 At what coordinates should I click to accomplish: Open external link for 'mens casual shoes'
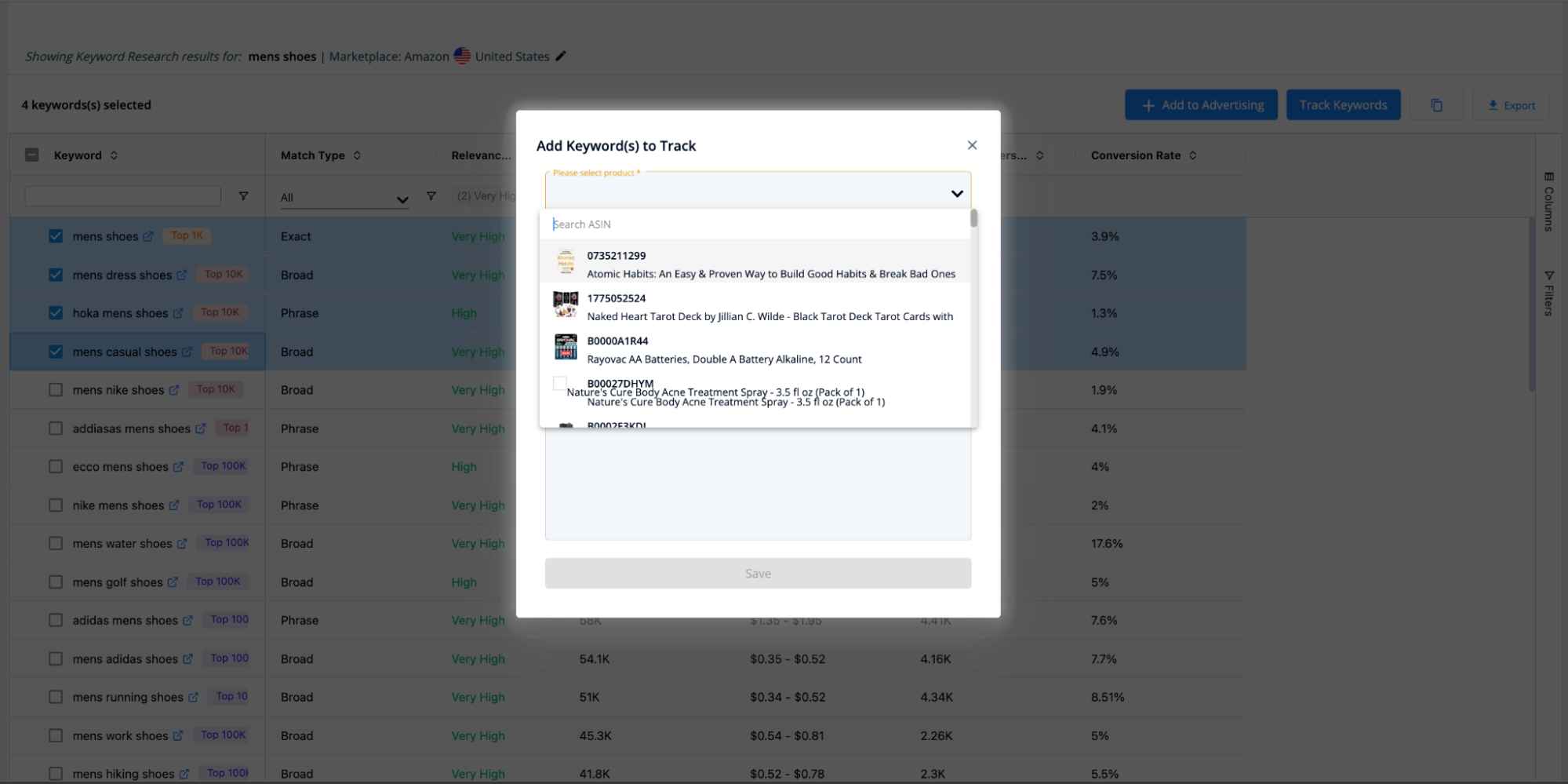click(187, 352)
